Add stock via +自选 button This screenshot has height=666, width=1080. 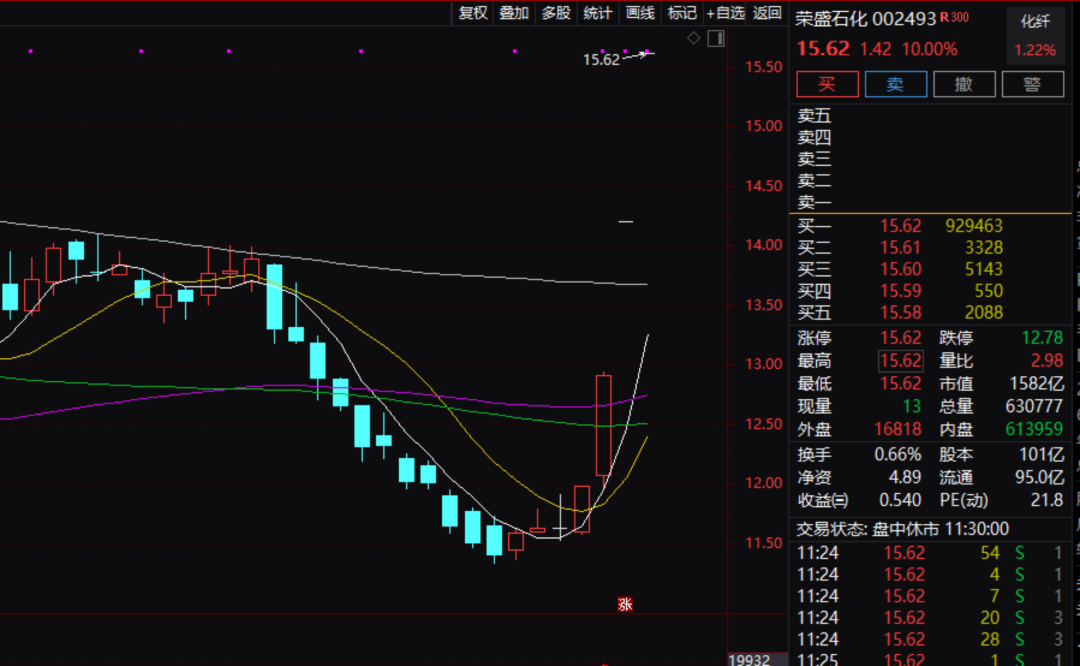[725, 12]
